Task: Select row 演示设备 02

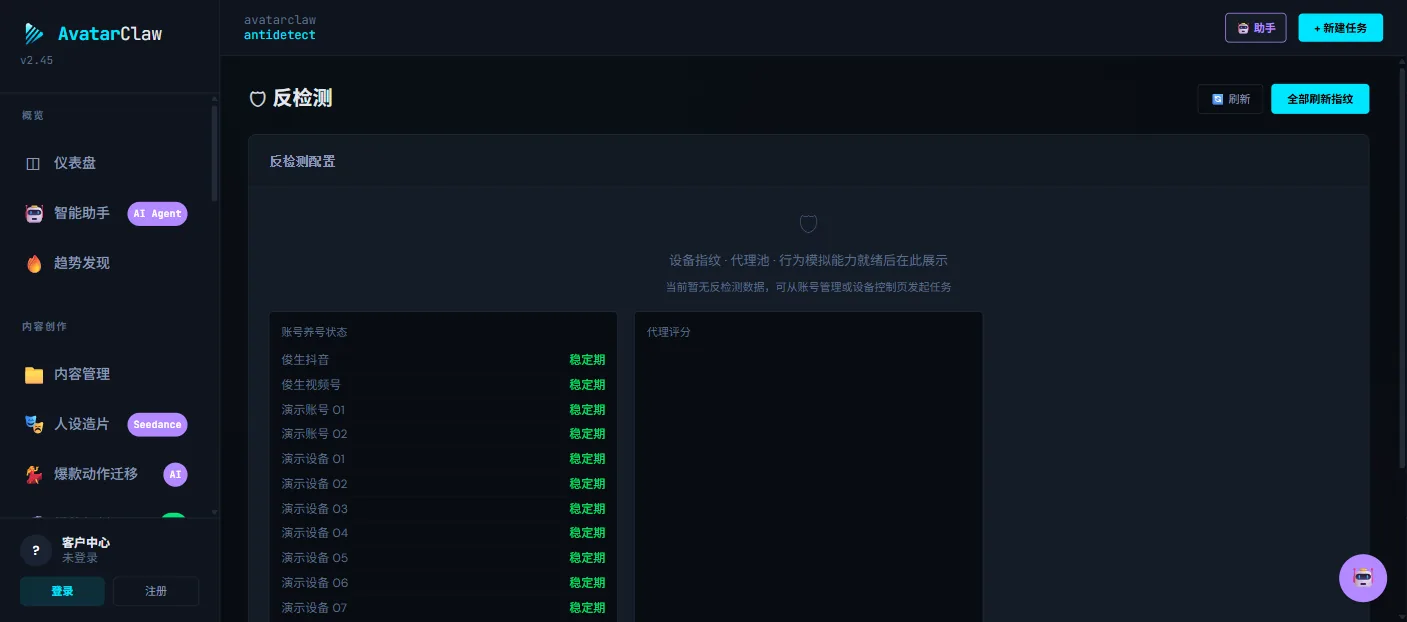Action: (443, 484)
